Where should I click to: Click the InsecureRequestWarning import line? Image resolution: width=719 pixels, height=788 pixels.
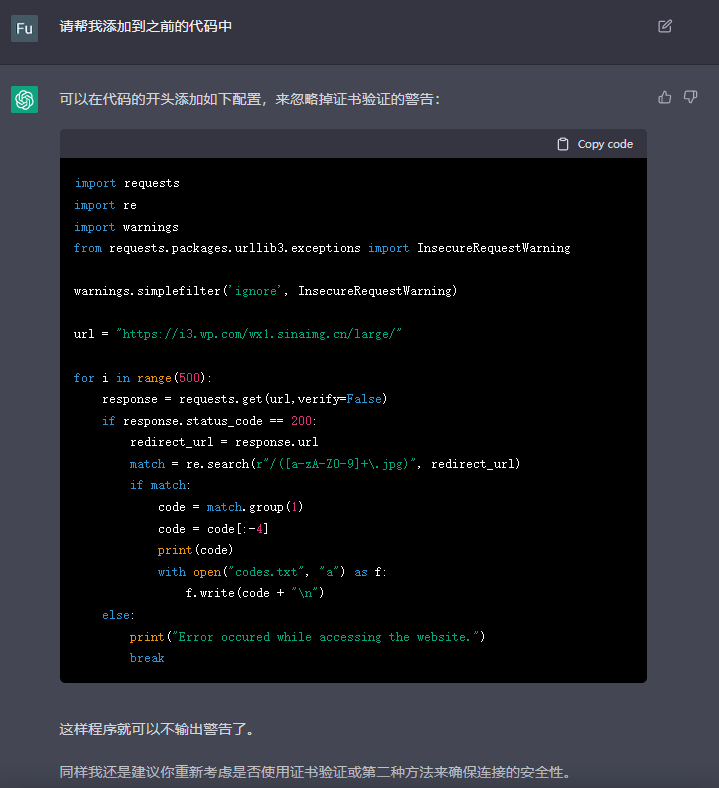[322, 247]
